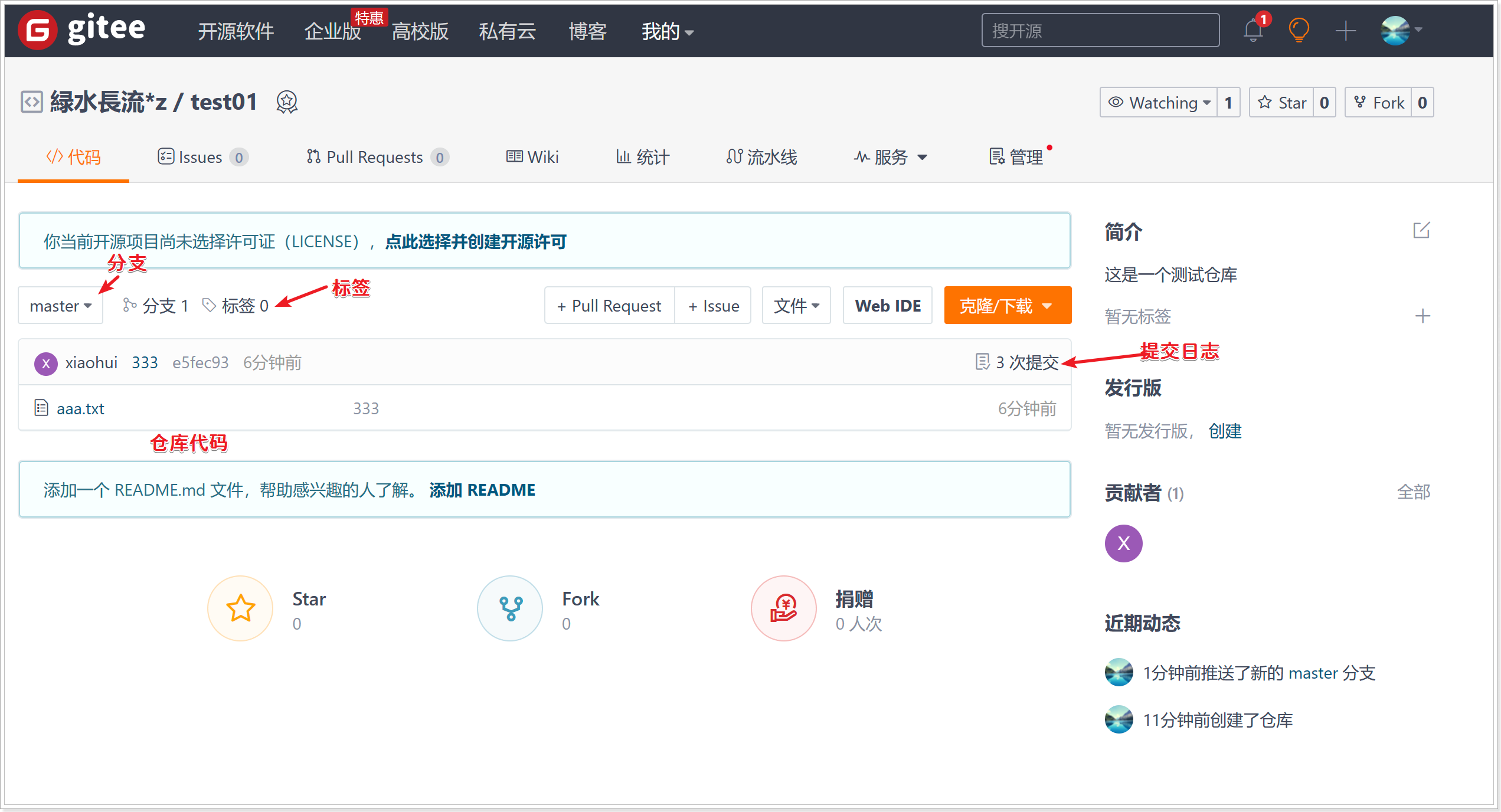Click the commit log icon by 3 次提交
1501x812 pixels.
tap(982, 362)
